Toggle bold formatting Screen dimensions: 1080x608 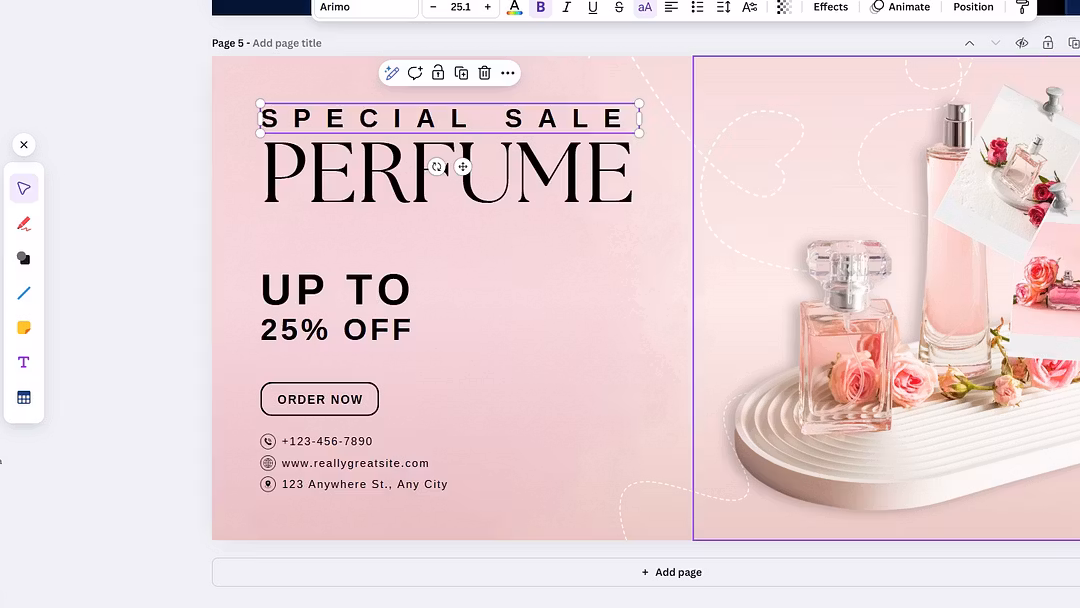click(541, 8)
